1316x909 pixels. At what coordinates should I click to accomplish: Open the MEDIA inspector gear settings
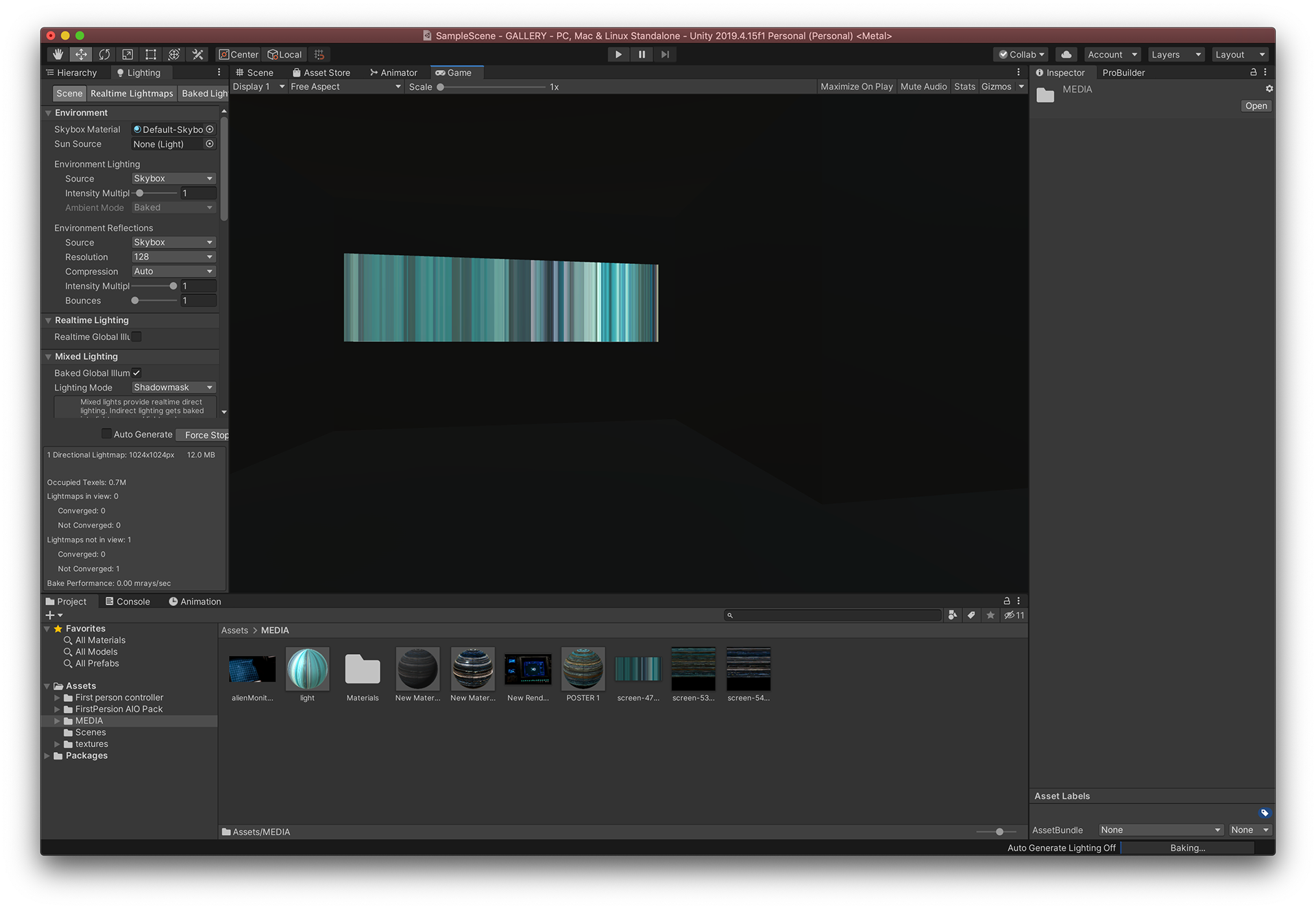pyautogui.click(x=1269, y=88)
